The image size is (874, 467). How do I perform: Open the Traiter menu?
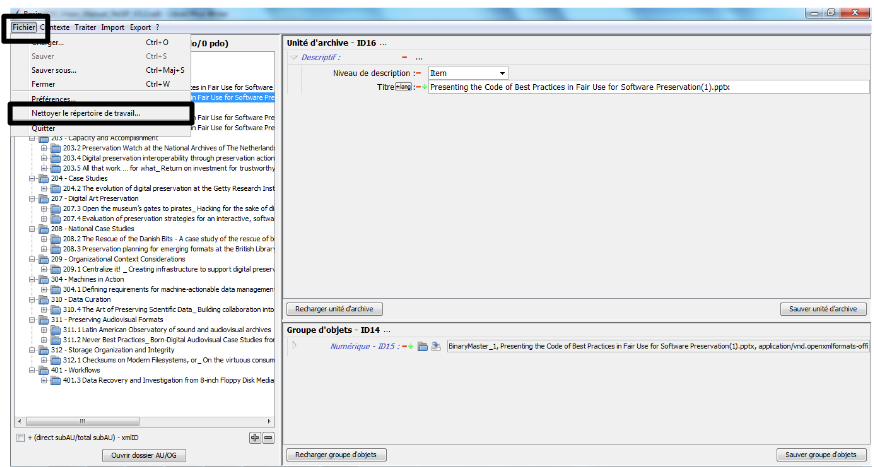coord(85,27)
